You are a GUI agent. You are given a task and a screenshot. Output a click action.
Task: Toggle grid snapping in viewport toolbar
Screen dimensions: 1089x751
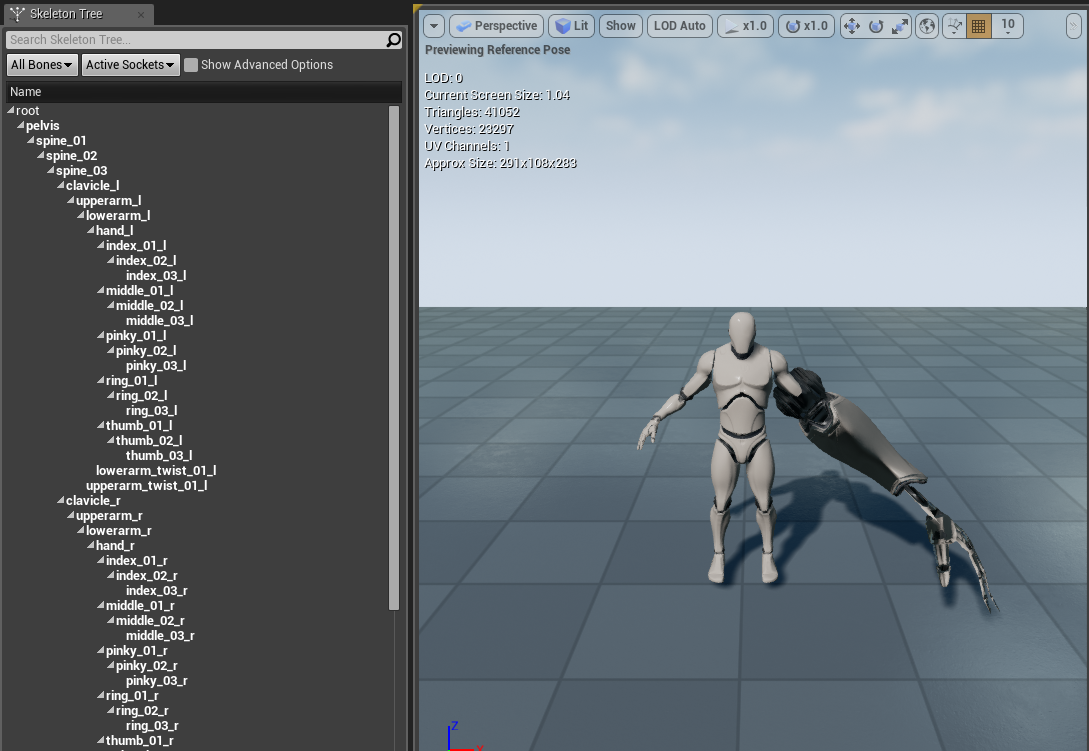pyautogui.click(x=979, y=26)
